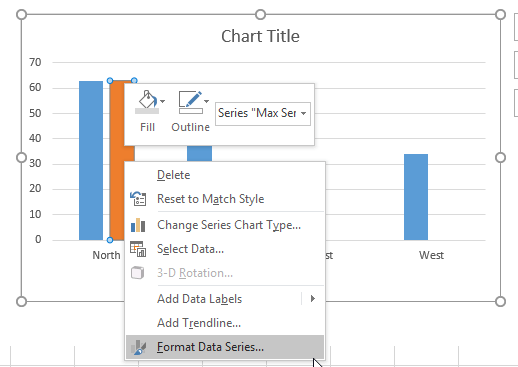Click the Fill label in mini toolbar
Image resolution: width=518 pixels, height=367 pixels.
(x=147, y=127)
